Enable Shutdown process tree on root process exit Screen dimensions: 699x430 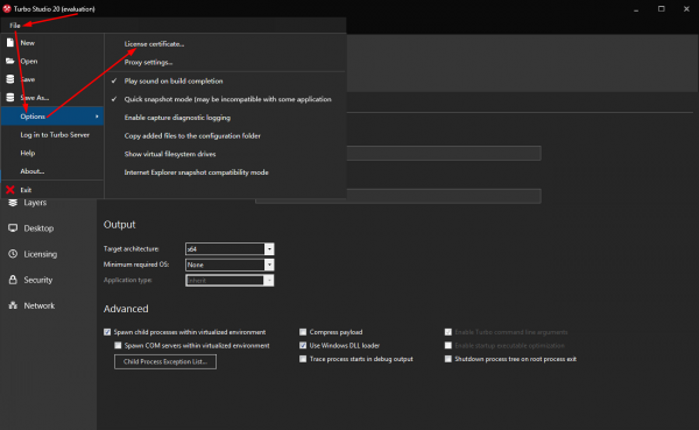tap(448, 359)
